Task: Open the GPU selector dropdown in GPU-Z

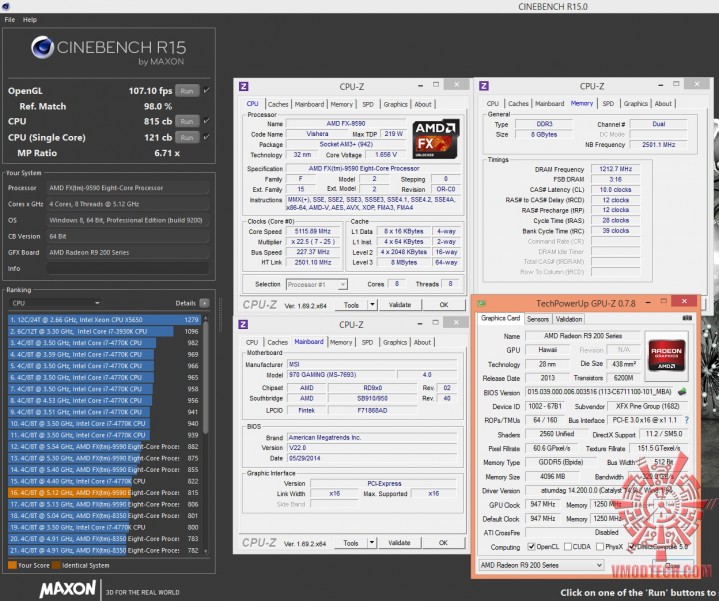Action: (541, 565)
